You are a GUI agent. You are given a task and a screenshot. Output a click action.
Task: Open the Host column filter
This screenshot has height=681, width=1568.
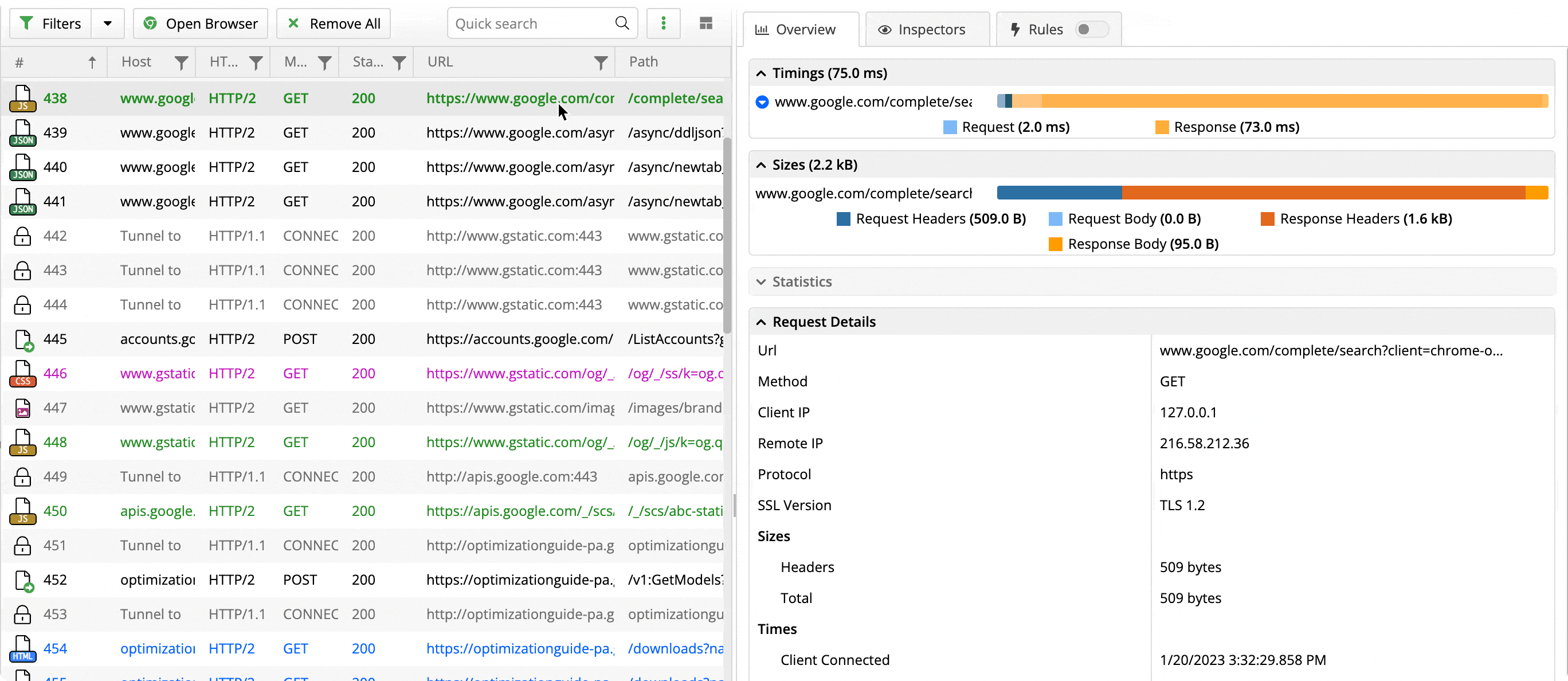pyautogui.click(x=181, y=61)
